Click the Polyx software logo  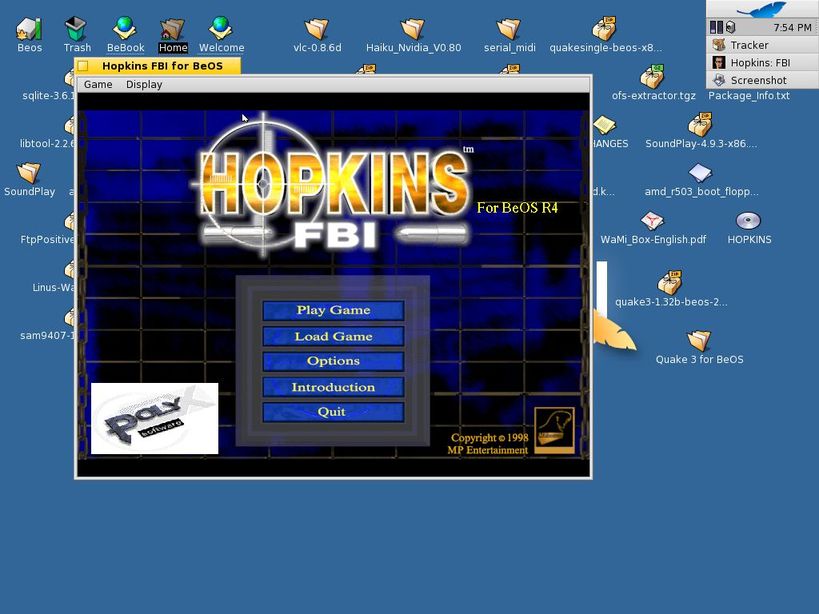155,418
